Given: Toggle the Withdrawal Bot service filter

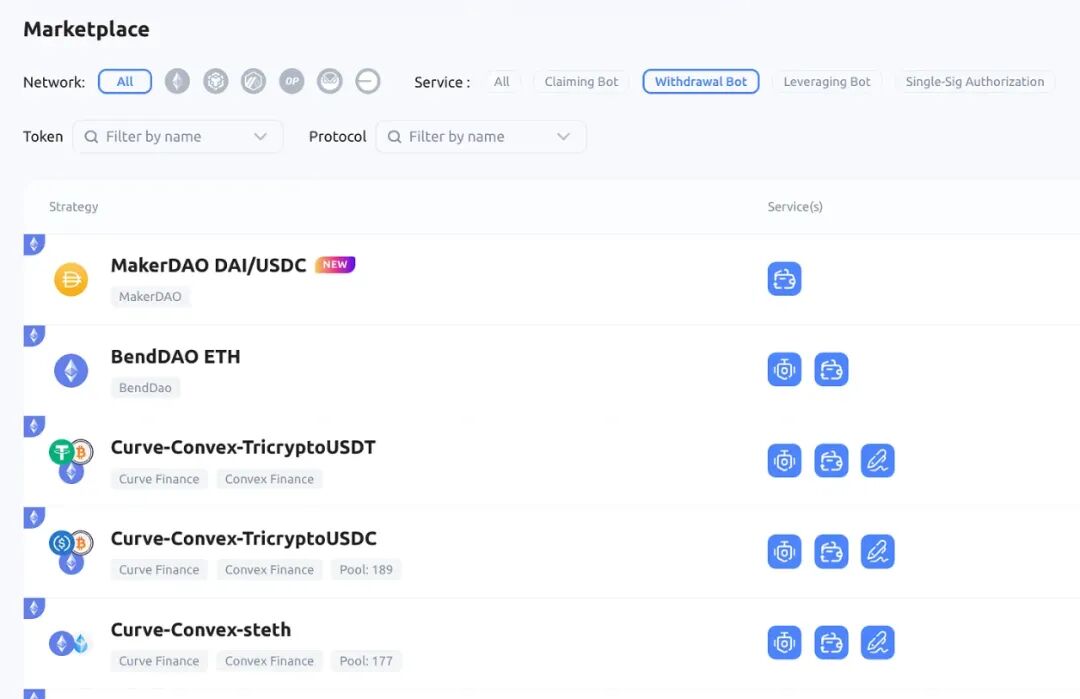Looking at the screenshot, I should pos(700,81).
